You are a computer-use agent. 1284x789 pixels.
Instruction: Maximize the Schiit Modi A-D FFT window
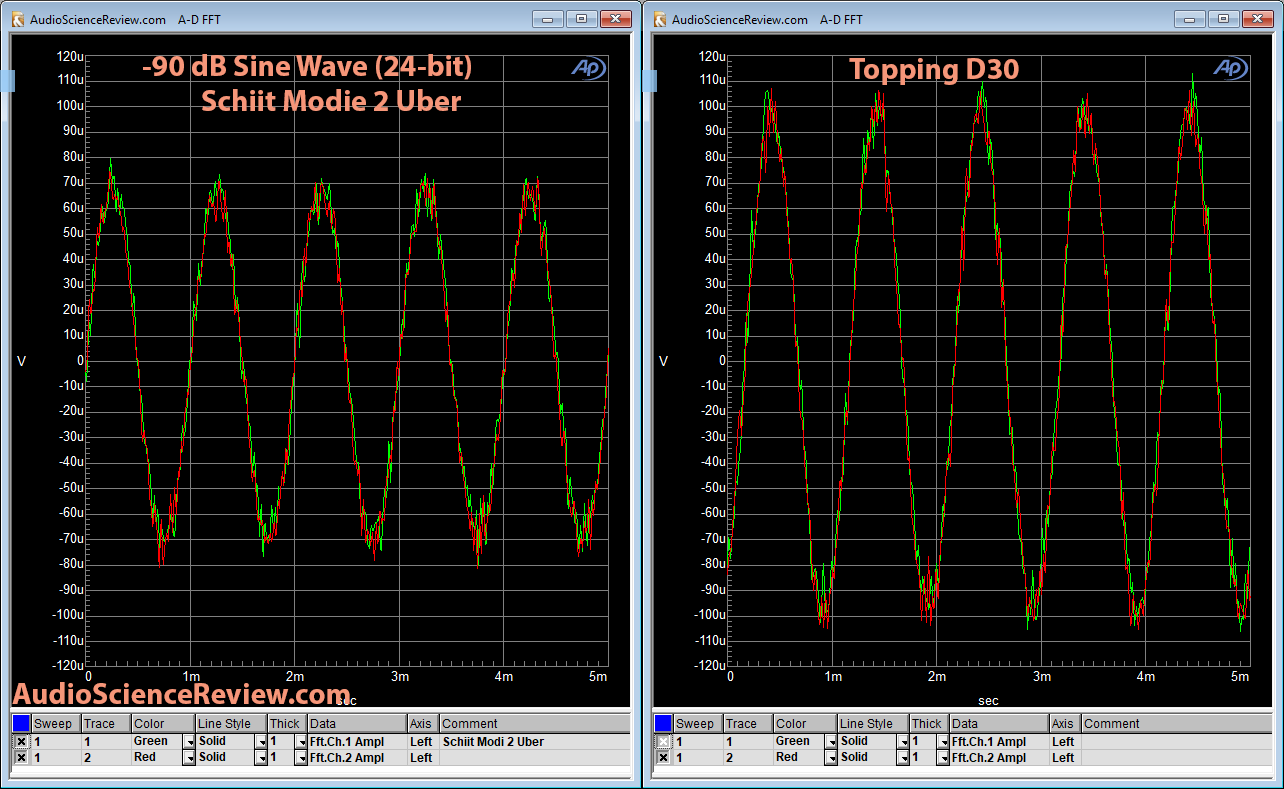point(580,18)
